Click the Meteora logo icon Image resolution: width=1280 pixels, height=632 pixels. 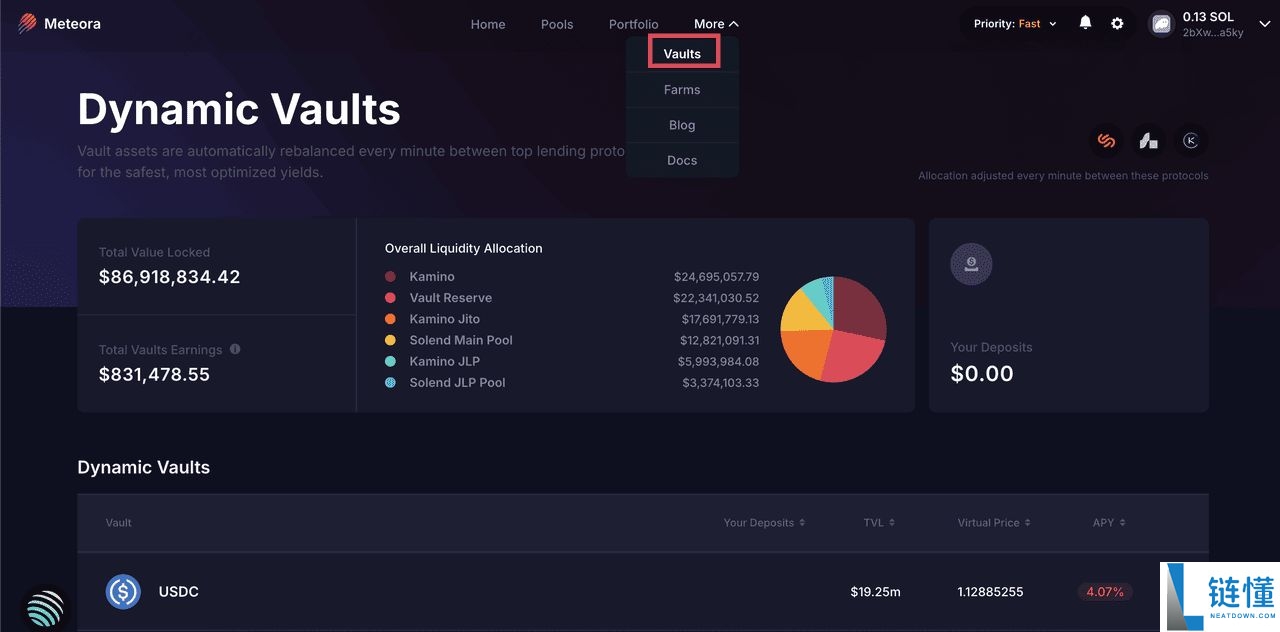coord(27,24)
